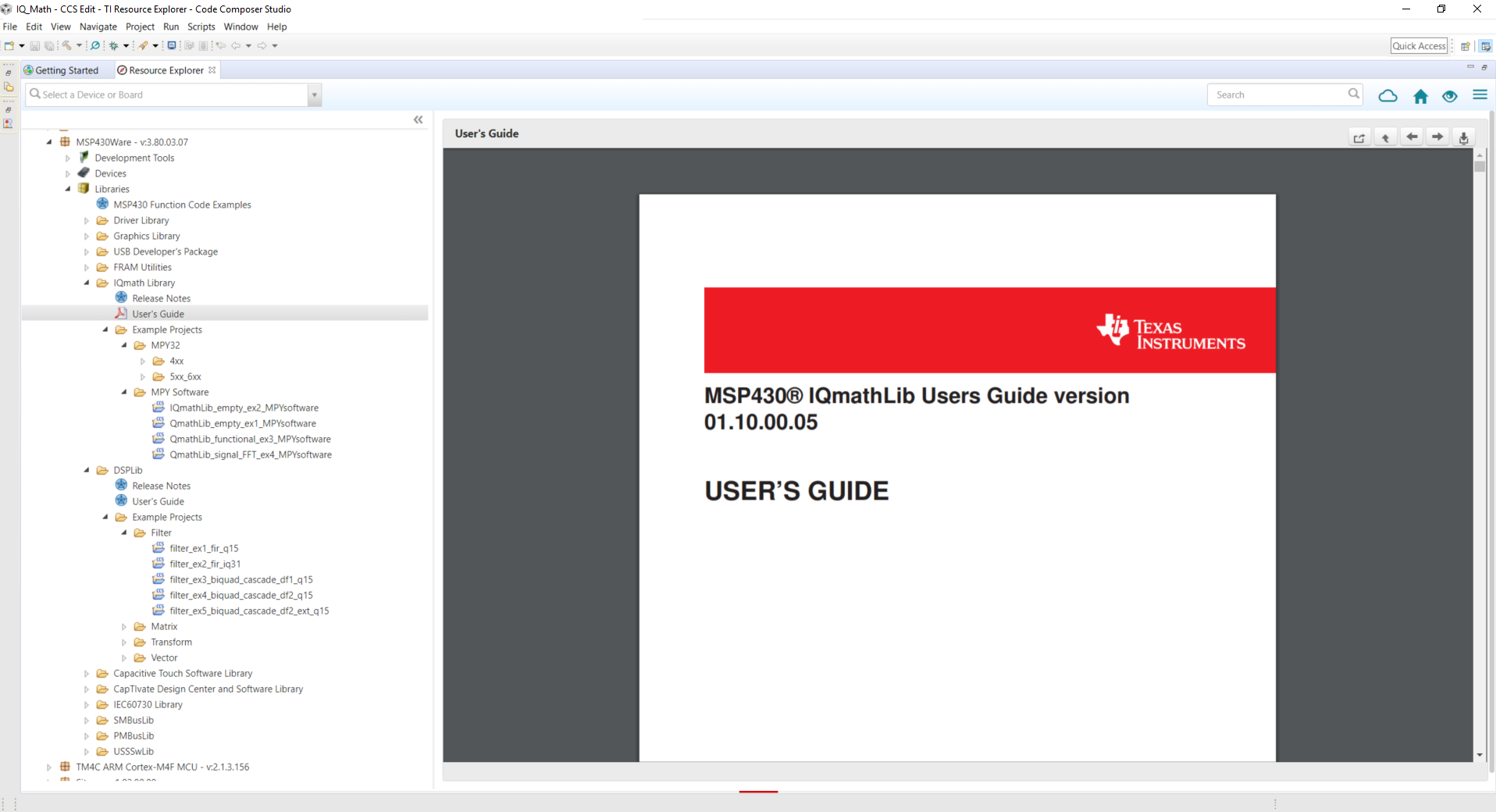Open IQmath Library Release Notes

[x=162, y=298]
